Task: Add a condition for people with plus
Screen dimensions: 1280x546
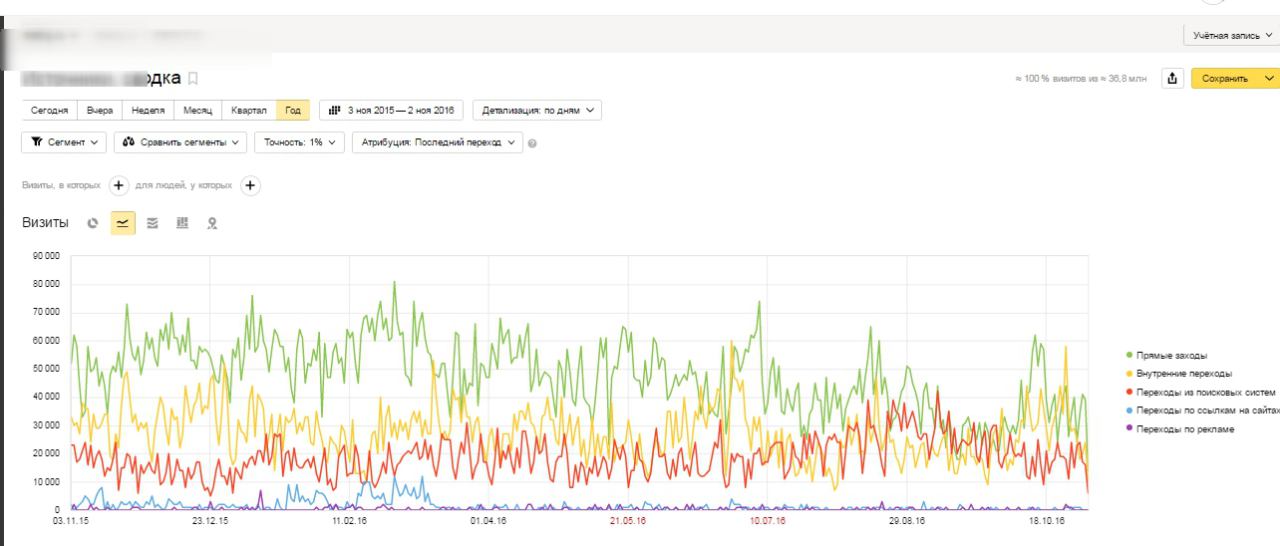Action: click(250, 185)
